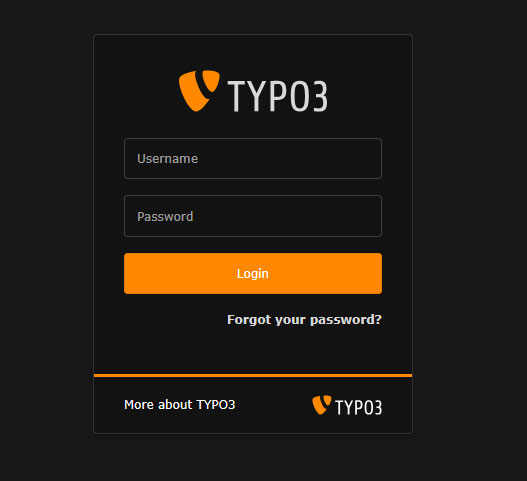Click the left edge of the Login button
Image resolution: width=527 pixels, height=481 pixels.
click(x=128, y=274)
